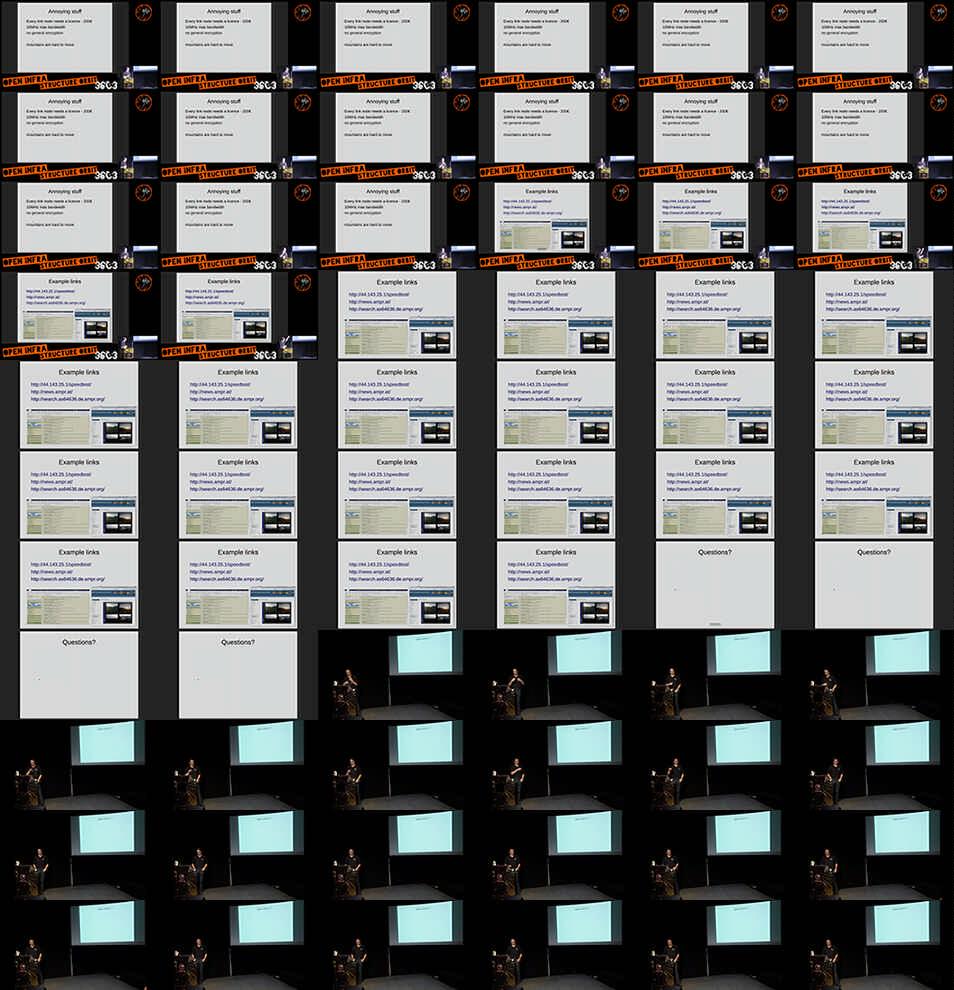Open the first "Questions?" slide thumbnail

(714, 585)
